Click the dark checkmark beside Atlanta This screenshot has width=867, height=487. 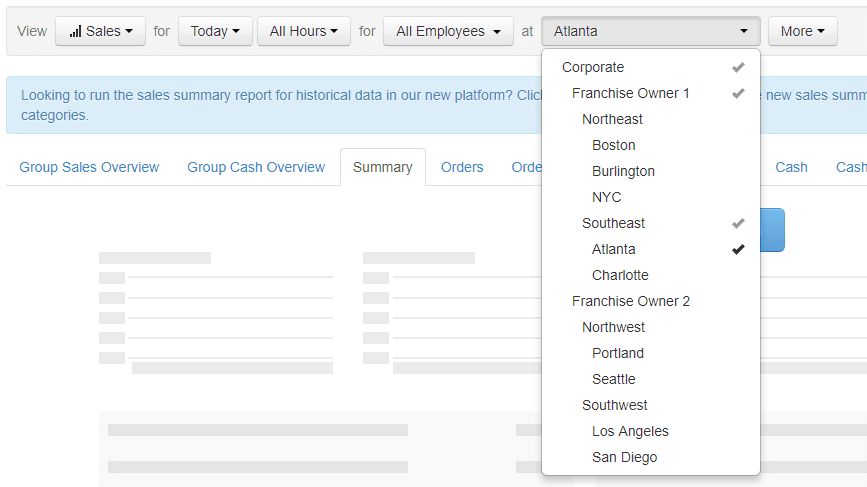click(738, 249)
